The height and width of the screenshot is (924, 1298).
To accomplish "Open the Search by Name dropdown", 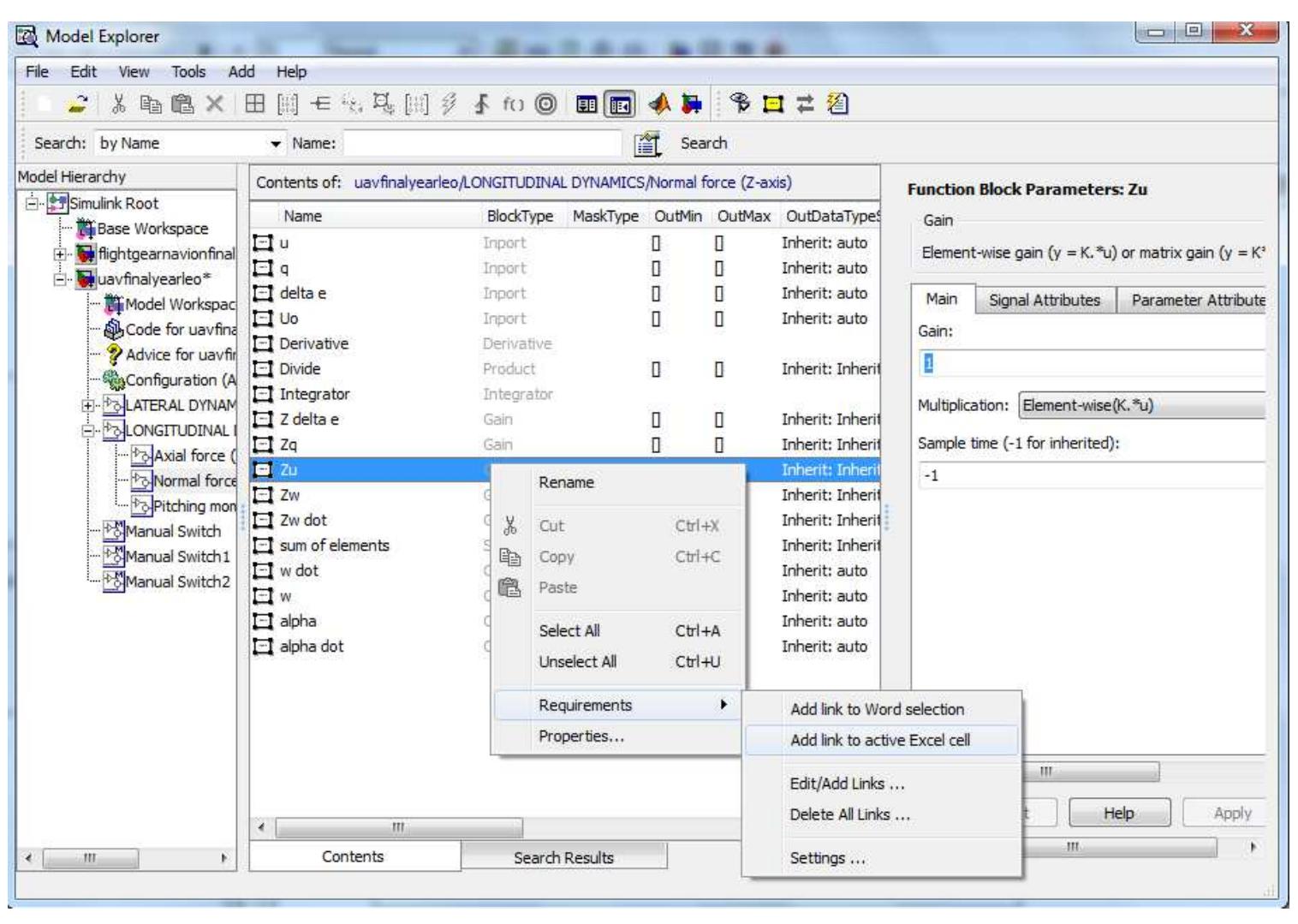I will point(275,143).
